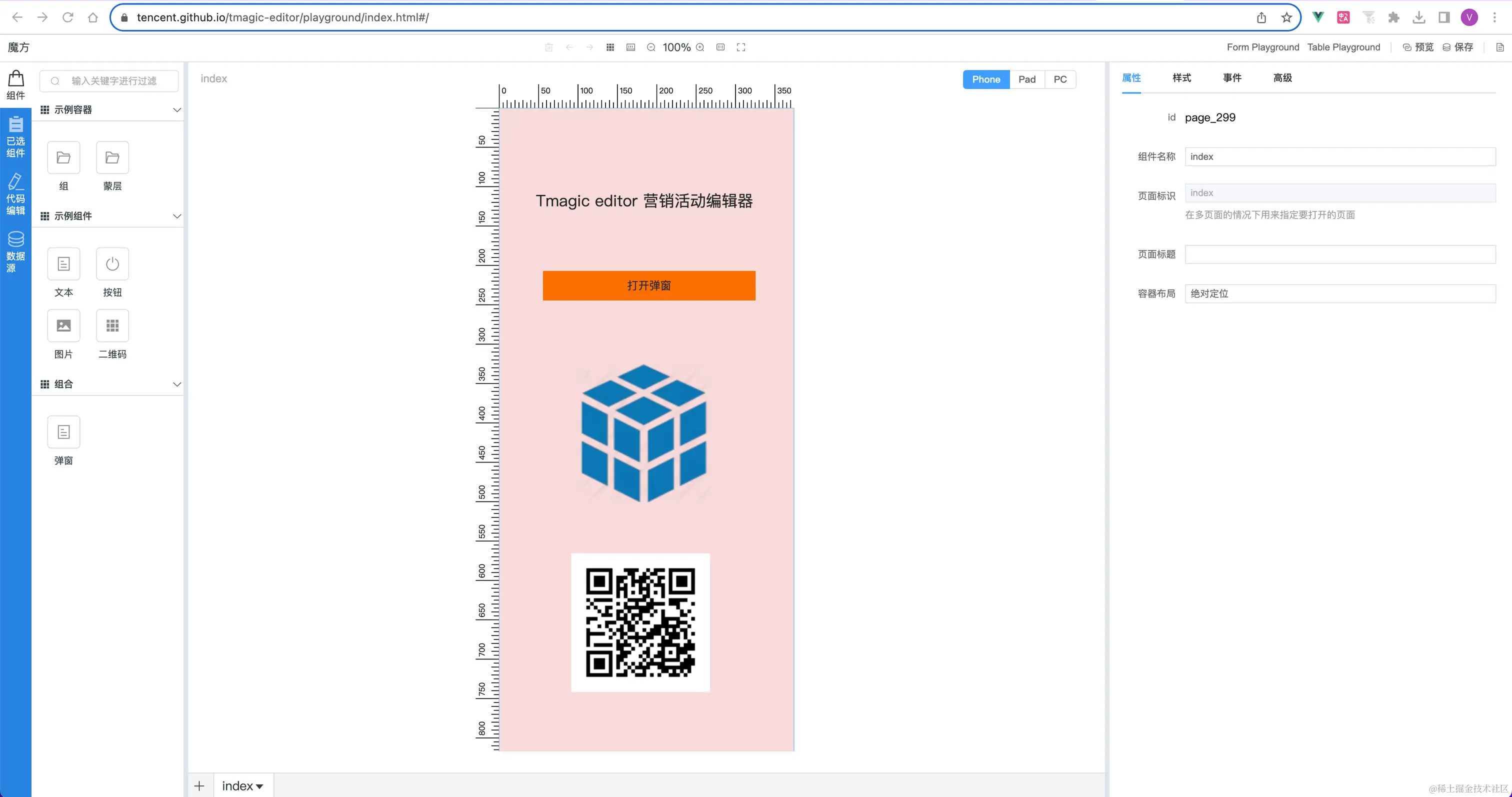Switch to the 属性 properties tab
This screenshot has width=1512, height=797.
click(1131, 78)
